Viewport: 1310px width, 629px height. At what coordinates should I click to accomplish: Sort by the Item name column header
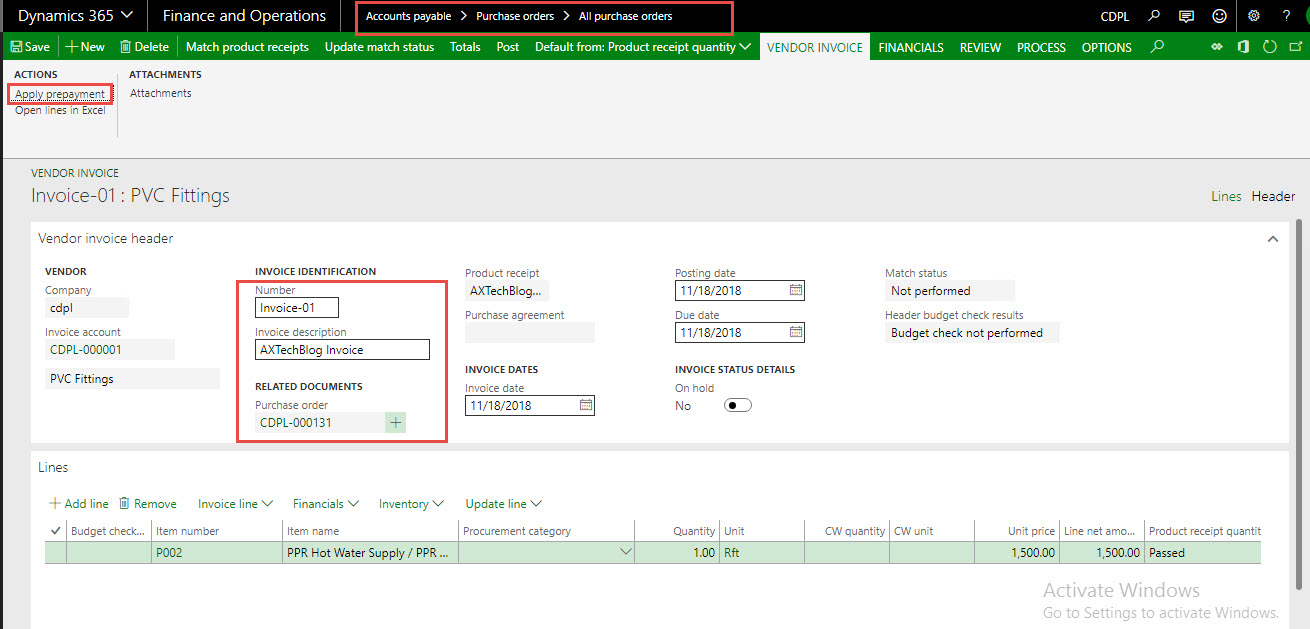[x=371, y=531]
